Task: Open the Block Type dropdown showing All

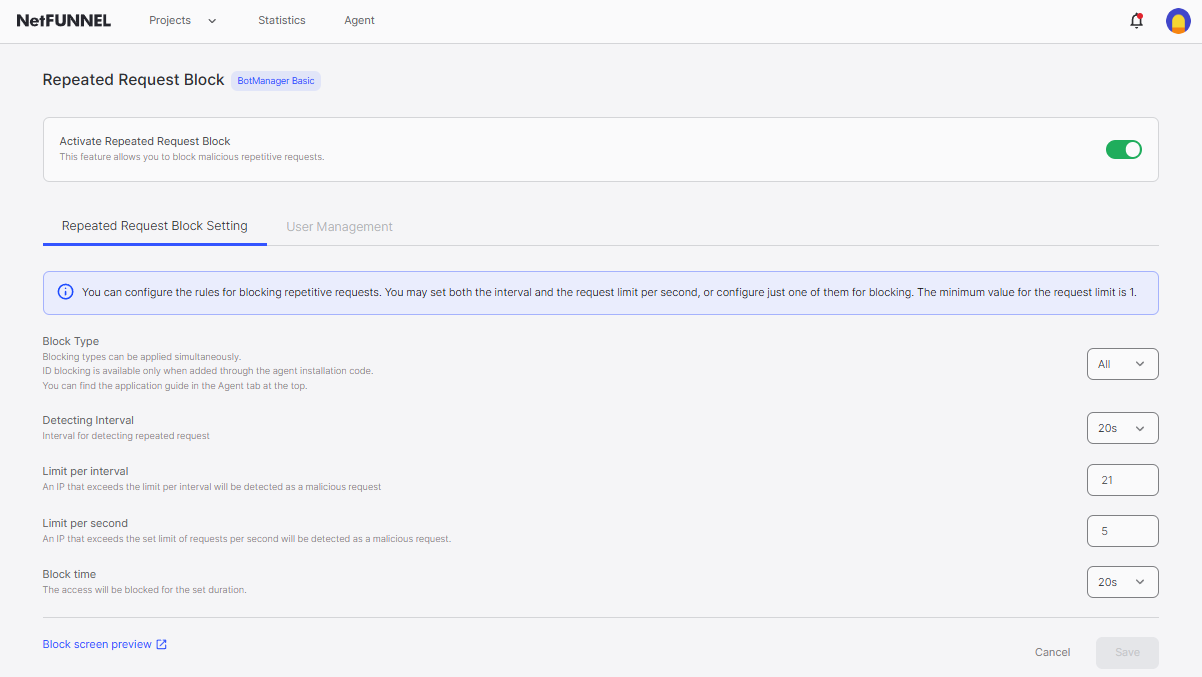Action: tap(1122, 364)
